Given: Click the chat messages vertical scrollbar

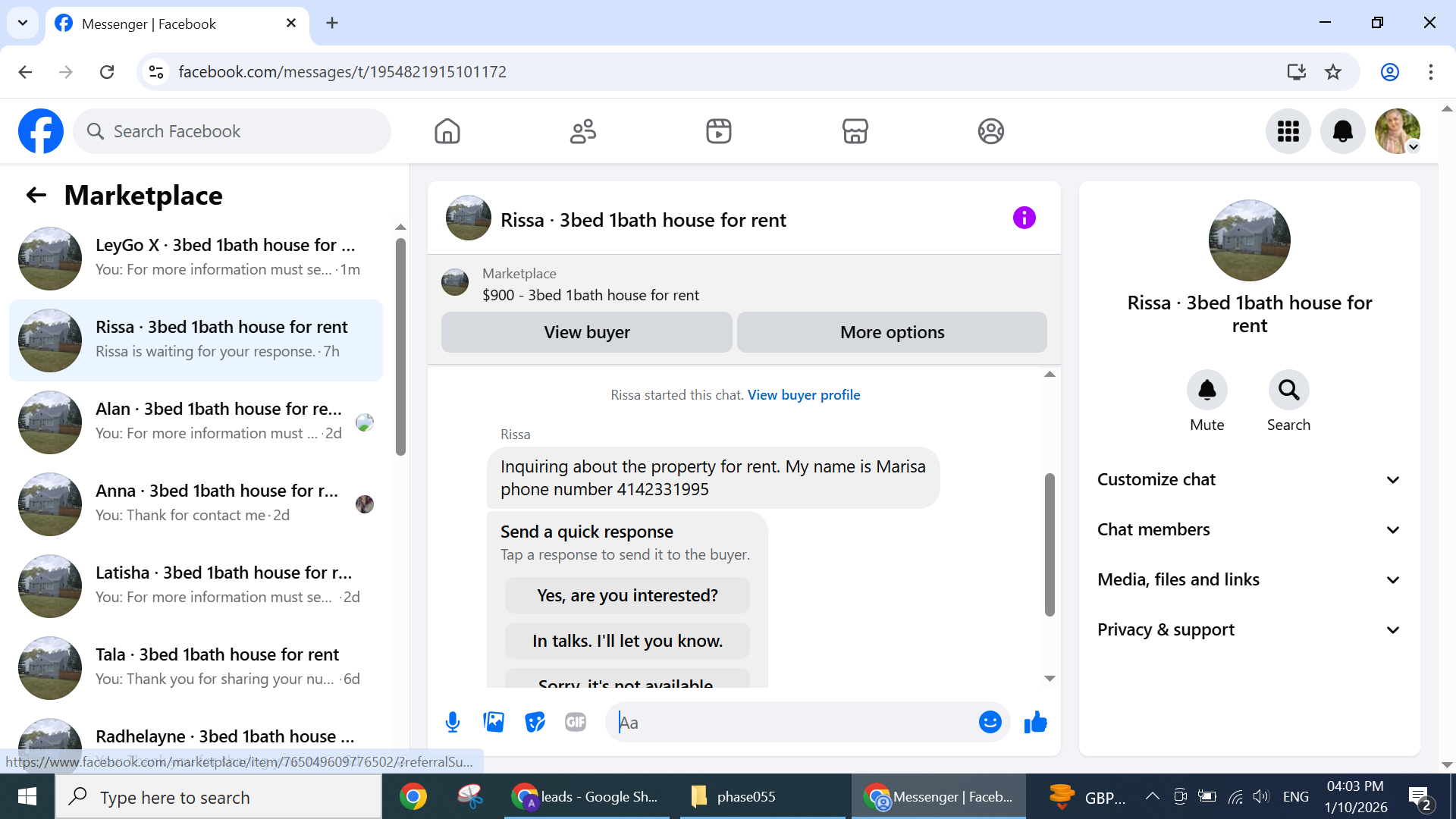Looking at the screenshot, I should (x=1050, y=544).
